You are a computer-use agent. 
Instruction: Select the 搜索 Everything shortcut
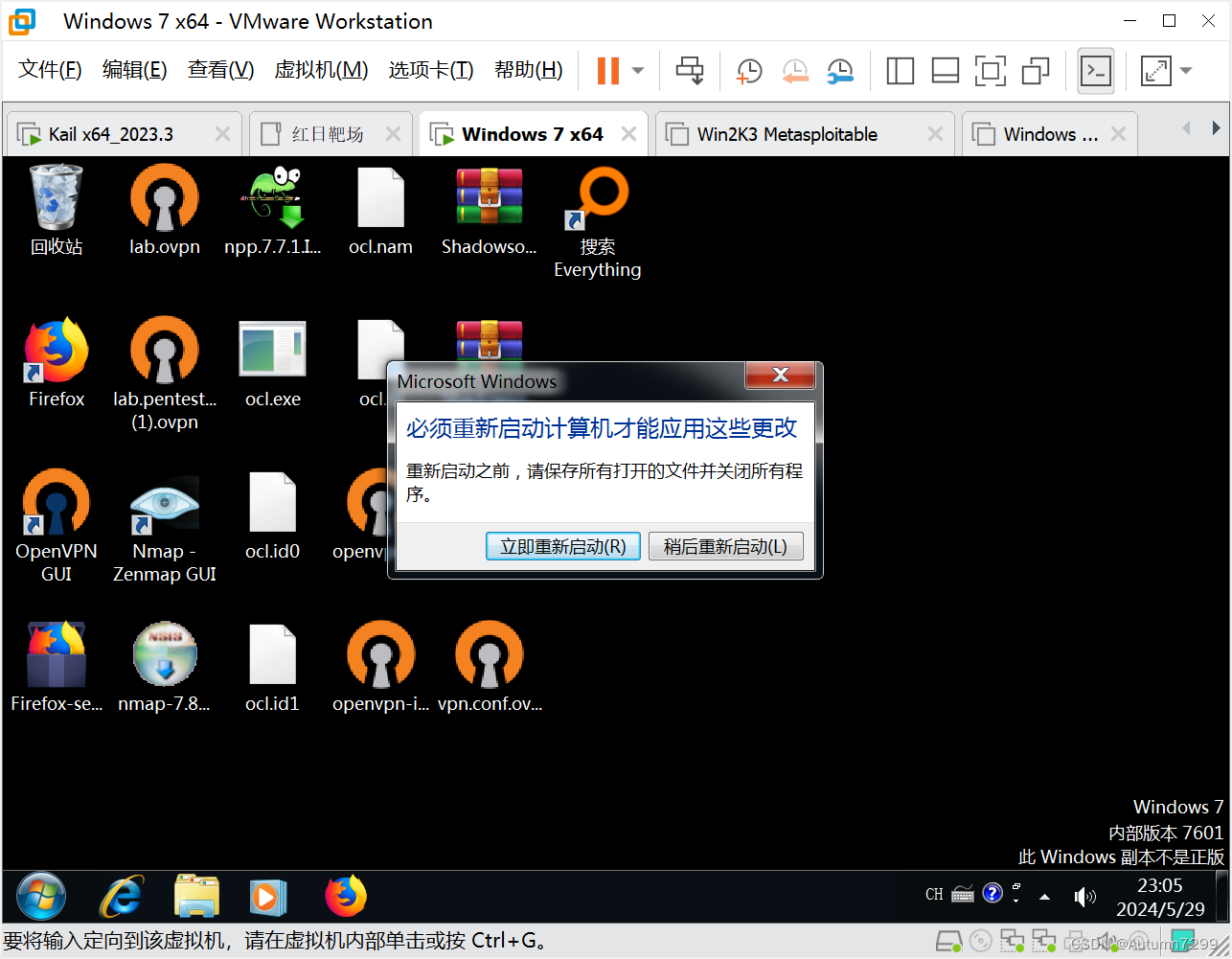tap(598, 222)
